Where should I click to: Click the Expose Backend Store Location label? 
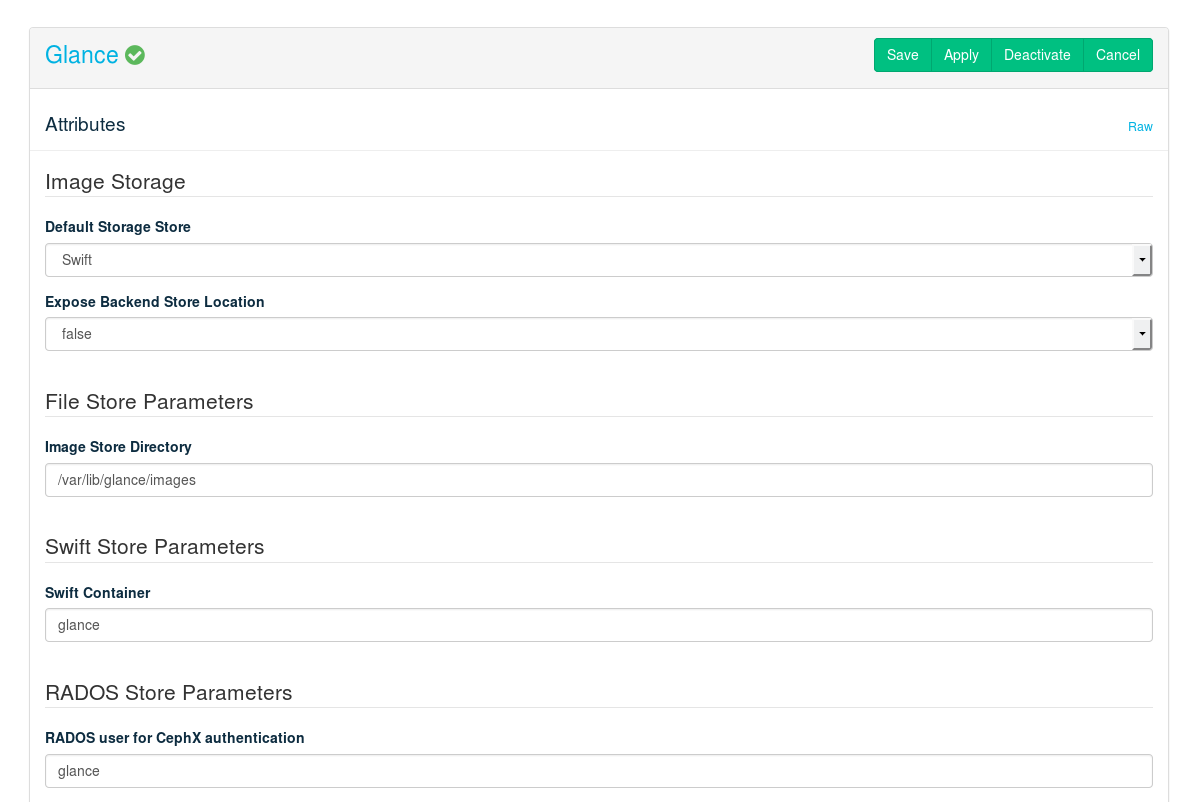click(x=155, y=302)
